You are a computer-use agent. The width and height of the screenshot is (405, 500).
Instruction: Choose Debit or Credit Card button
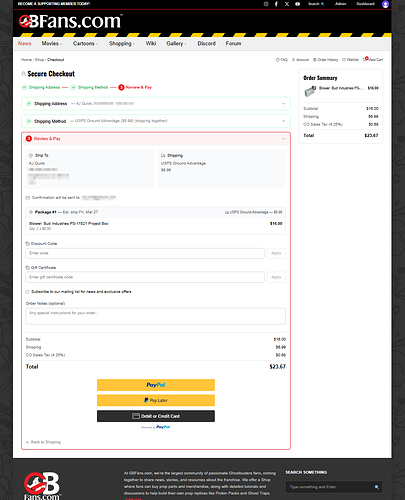156,416
